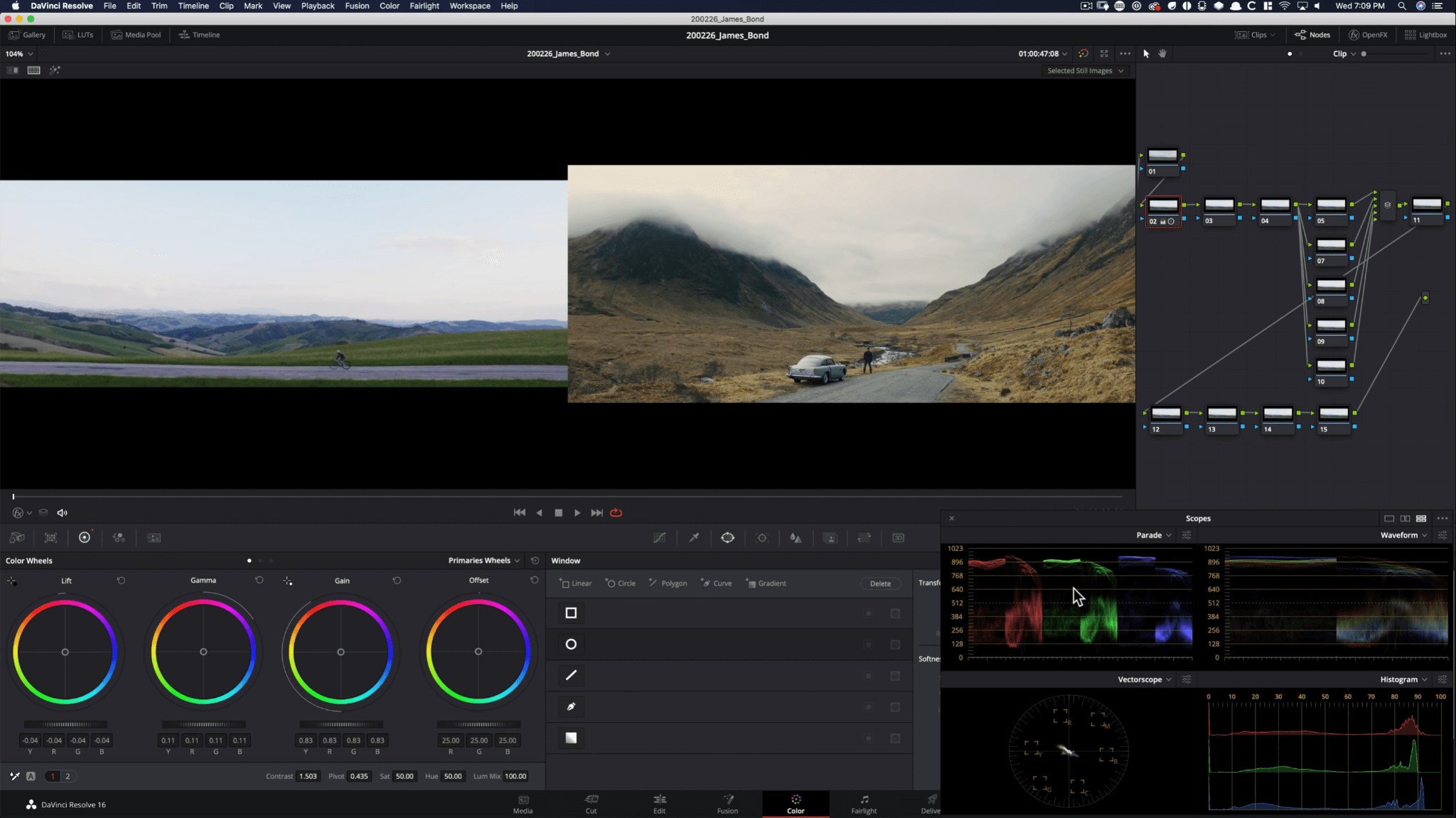Screen dimensions: 1456x818
Task: Open the Clip node graph mode dropdown
Action: [1344, 53]
